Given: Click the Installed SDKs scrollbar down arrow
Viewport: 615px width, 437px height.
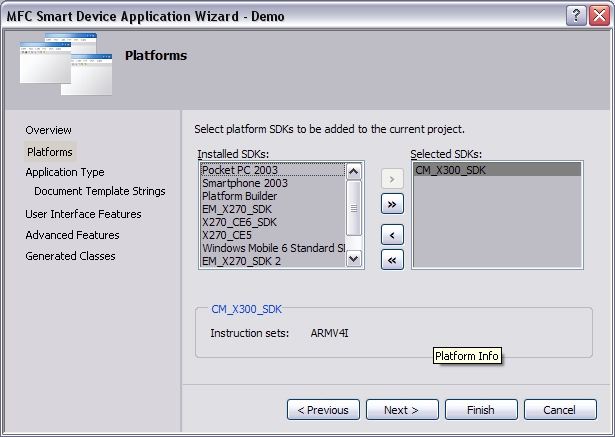Looking at the screenshot, I should [x=354, y=259].
